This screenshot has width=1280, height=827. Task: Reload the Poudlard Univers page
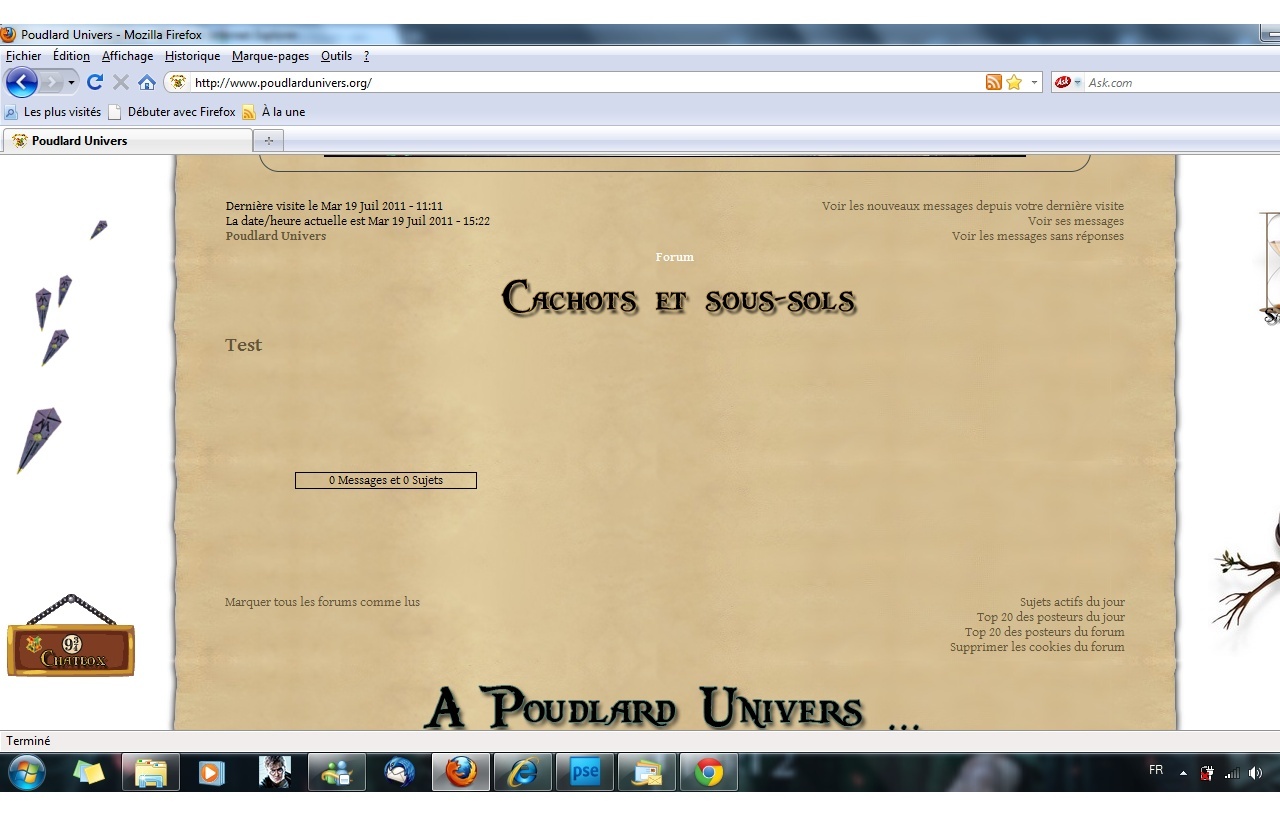click(x=95, y=82)
